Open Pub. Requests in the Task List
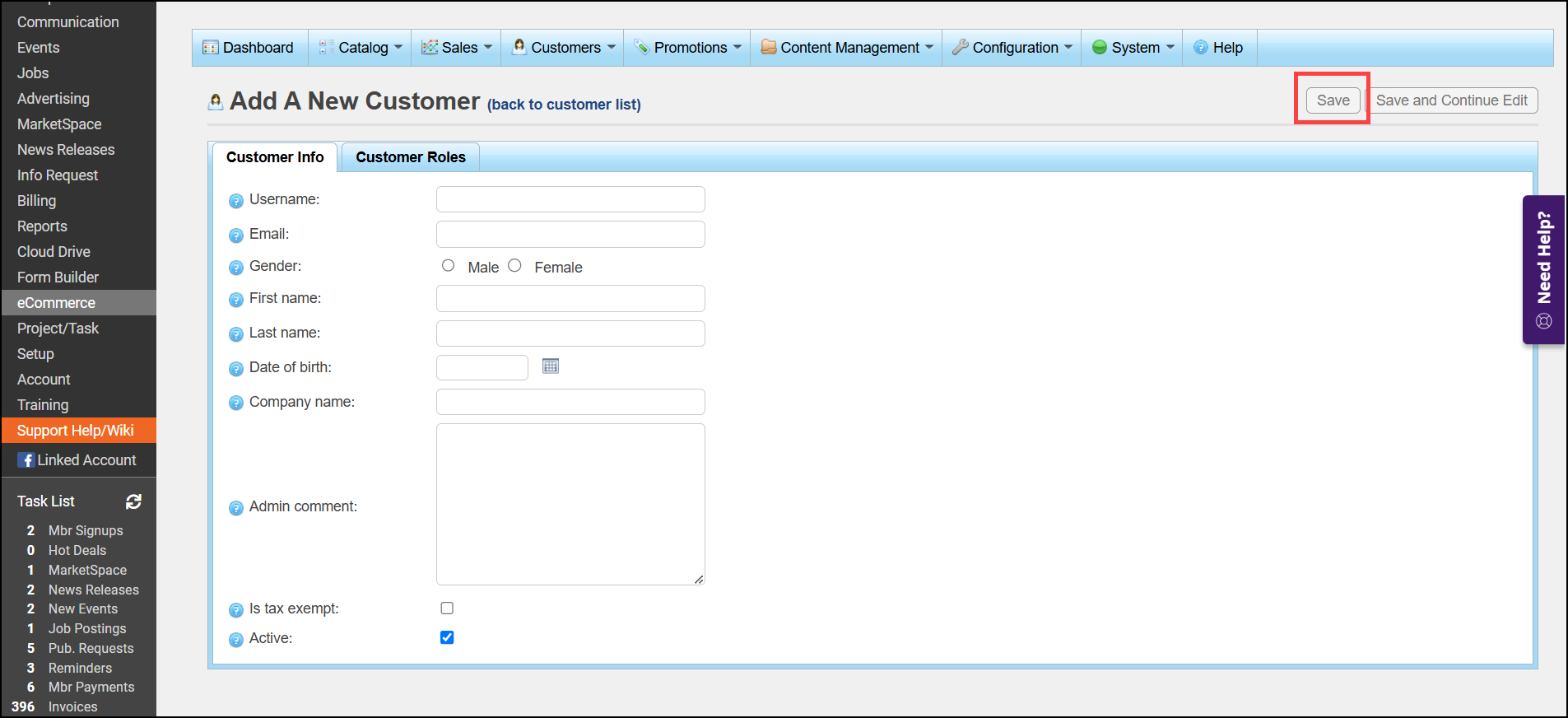 click(x=91, y=648)
